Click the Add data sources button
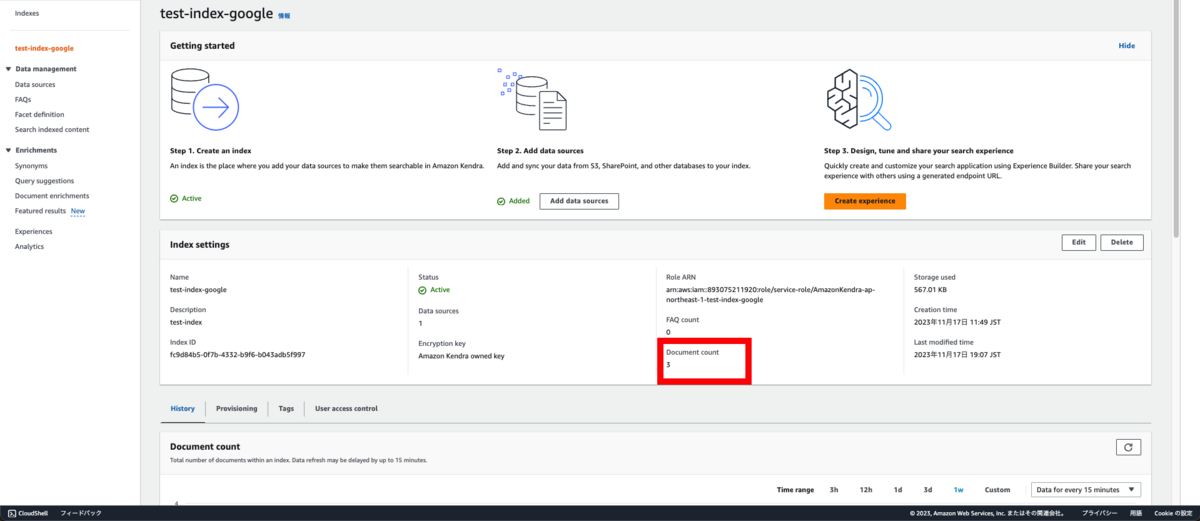This screenshot has height=521, width=1200. pyautogui.click(x=579, y=201)
